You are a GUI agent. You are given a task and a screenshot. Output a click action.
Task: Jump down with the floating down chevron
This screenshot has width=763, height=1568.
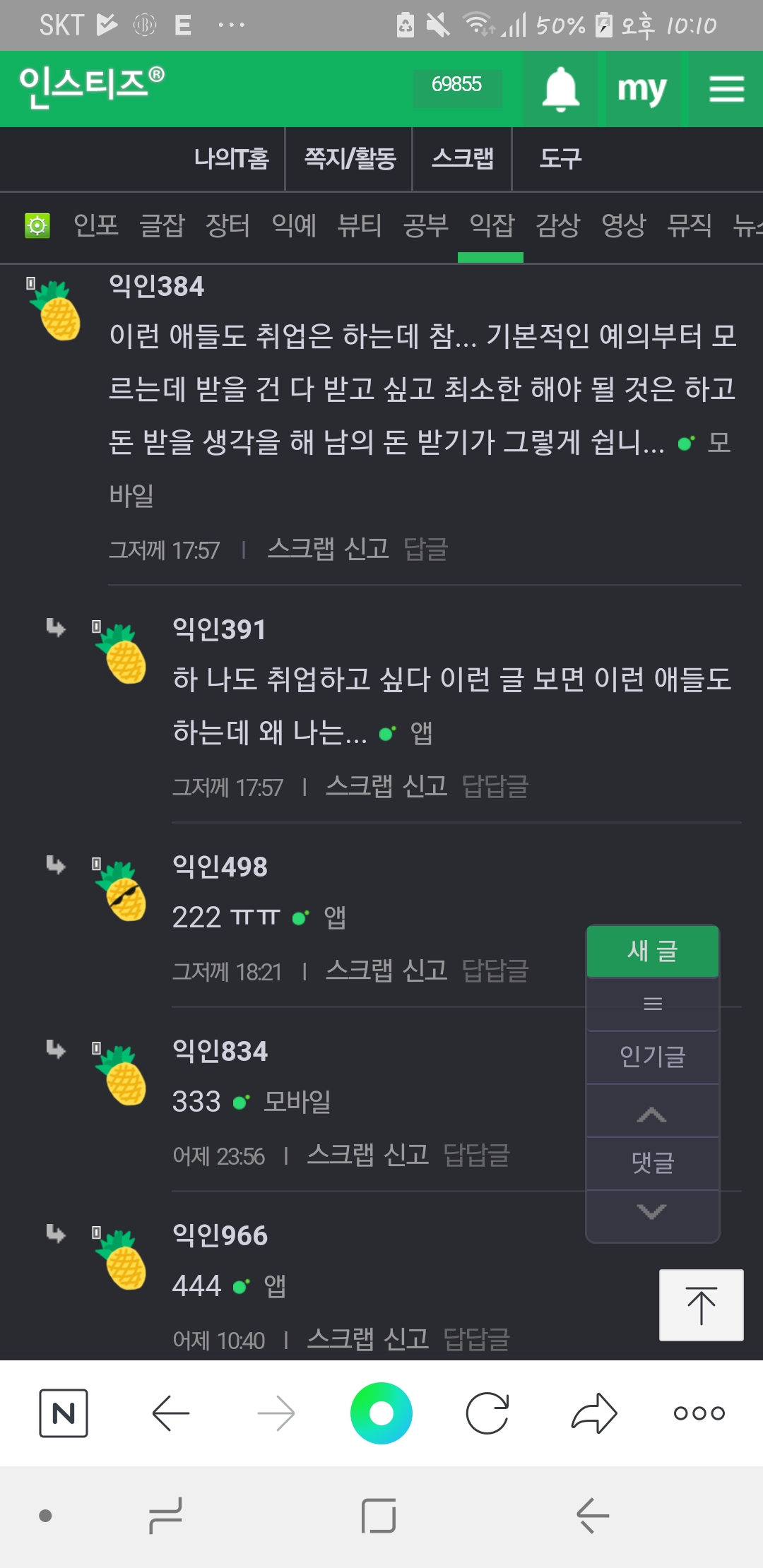click(x=652, y=1212)
